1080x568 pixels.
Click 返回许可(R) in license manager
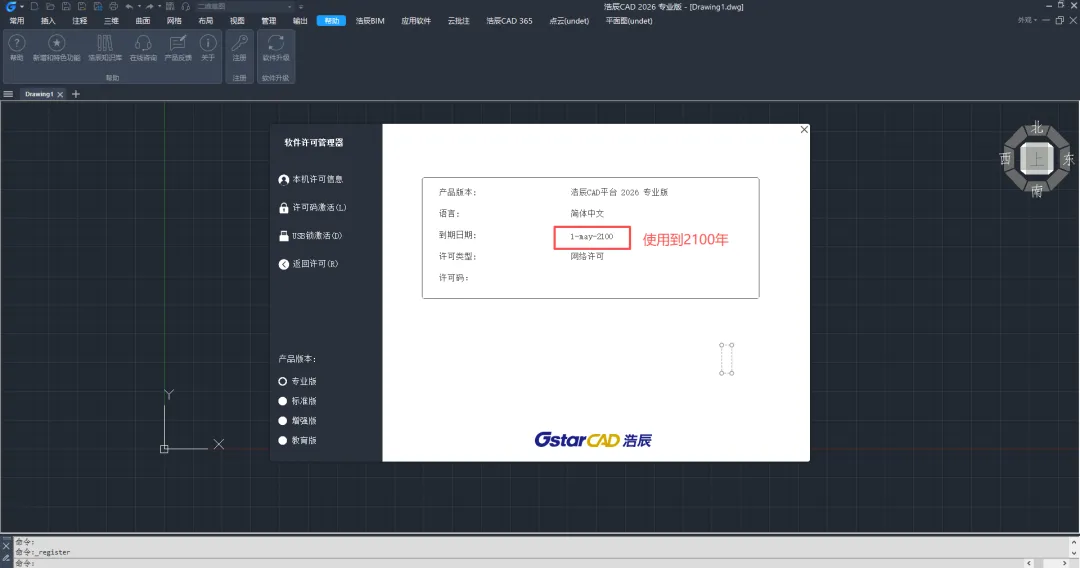point(308,264)
